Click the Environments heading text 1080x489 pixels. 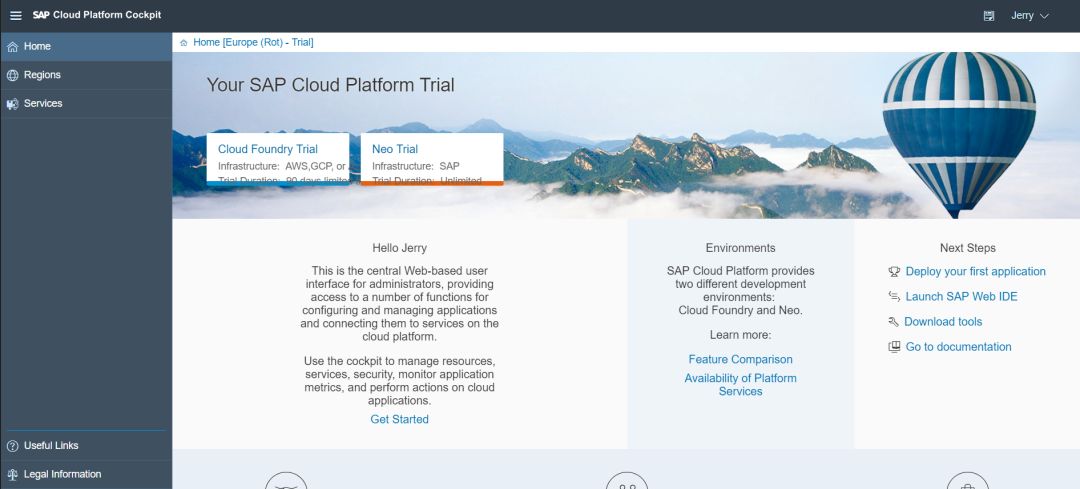click(x=740, y=248)
